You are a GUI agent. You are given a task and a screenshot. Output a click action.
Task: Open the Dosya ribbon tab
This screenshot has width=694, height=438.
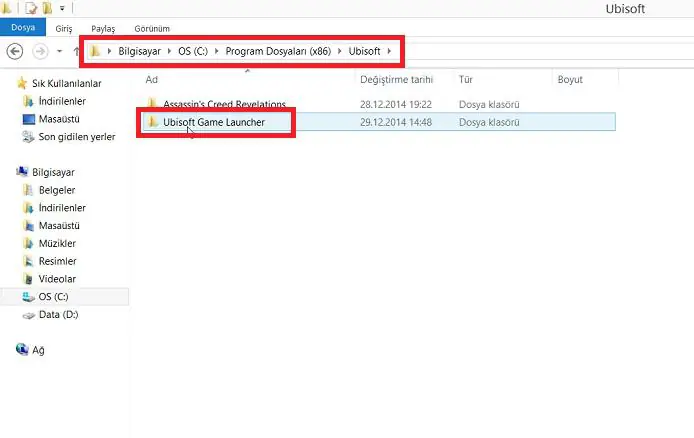23,27
